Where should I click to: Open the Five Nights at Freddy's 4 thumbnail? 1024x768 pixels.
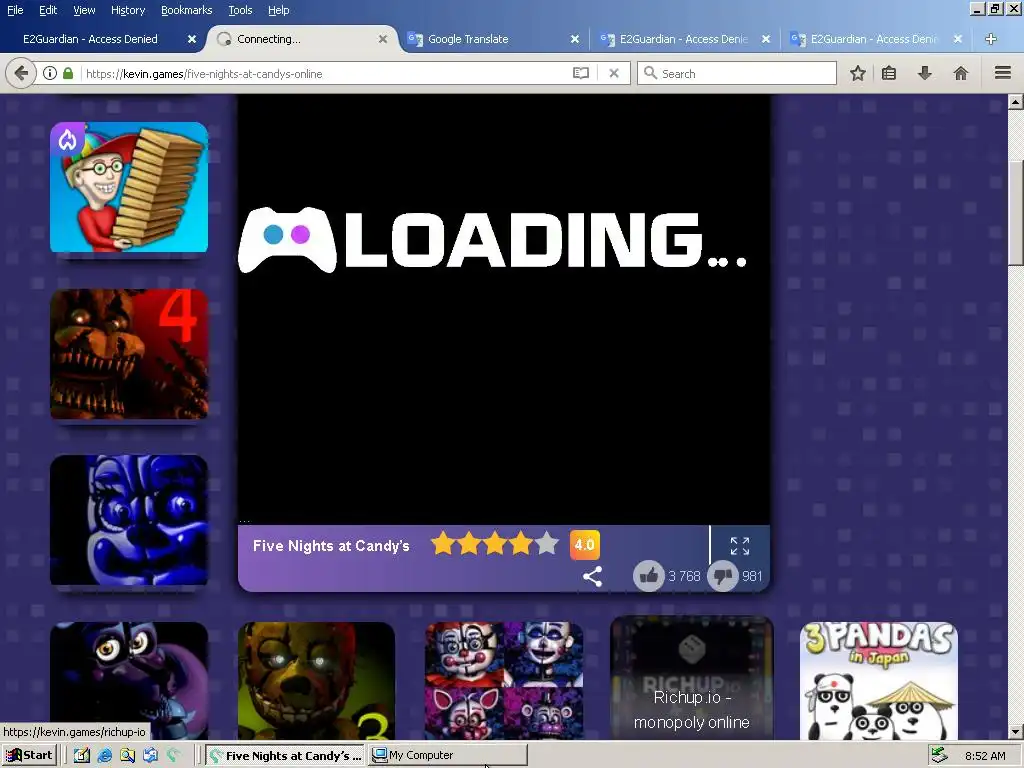coord(129,354)
